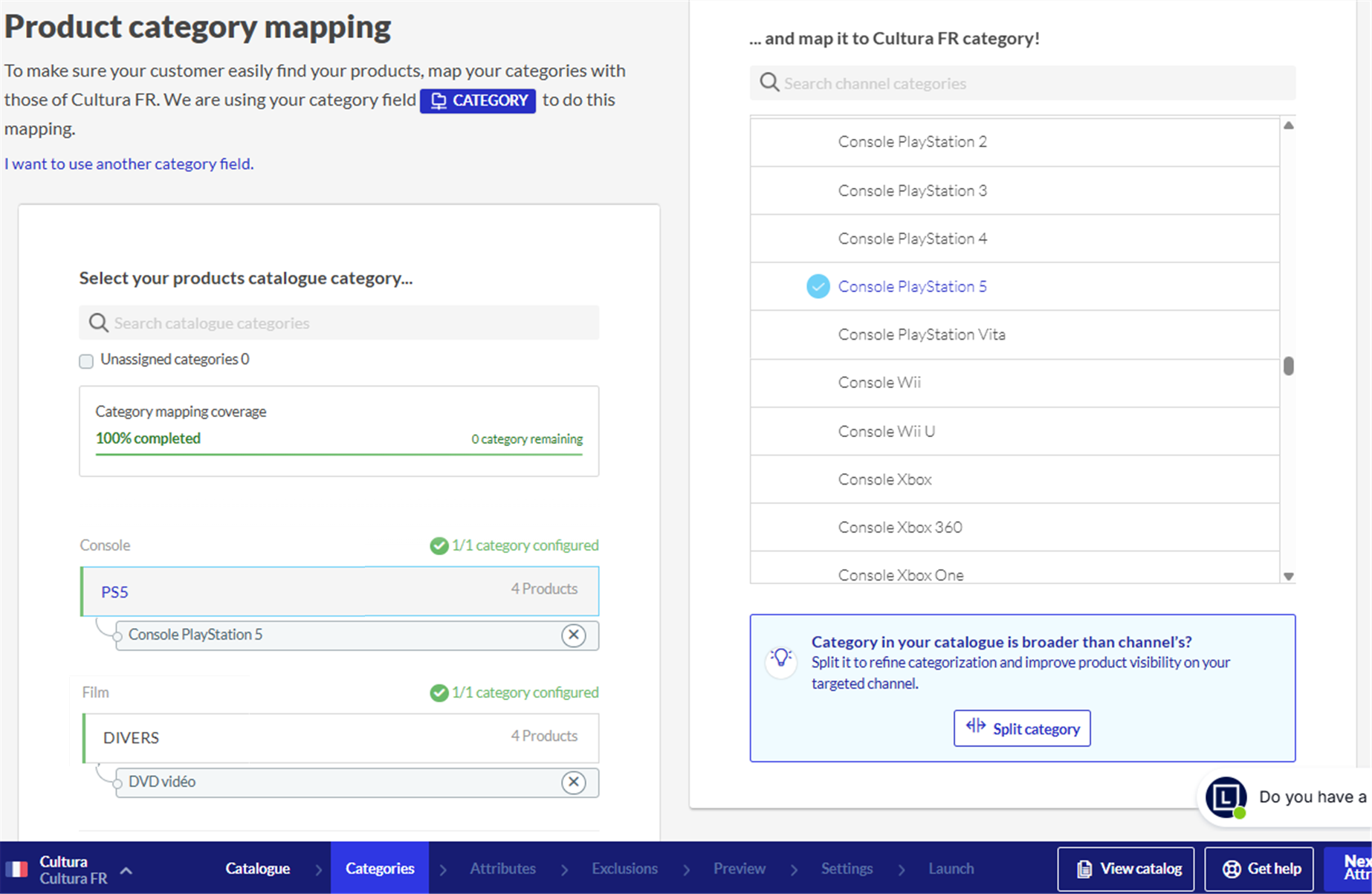Click the channel search magnifier icon
This screenshot has height=894, width=1372.
[769, 83]
